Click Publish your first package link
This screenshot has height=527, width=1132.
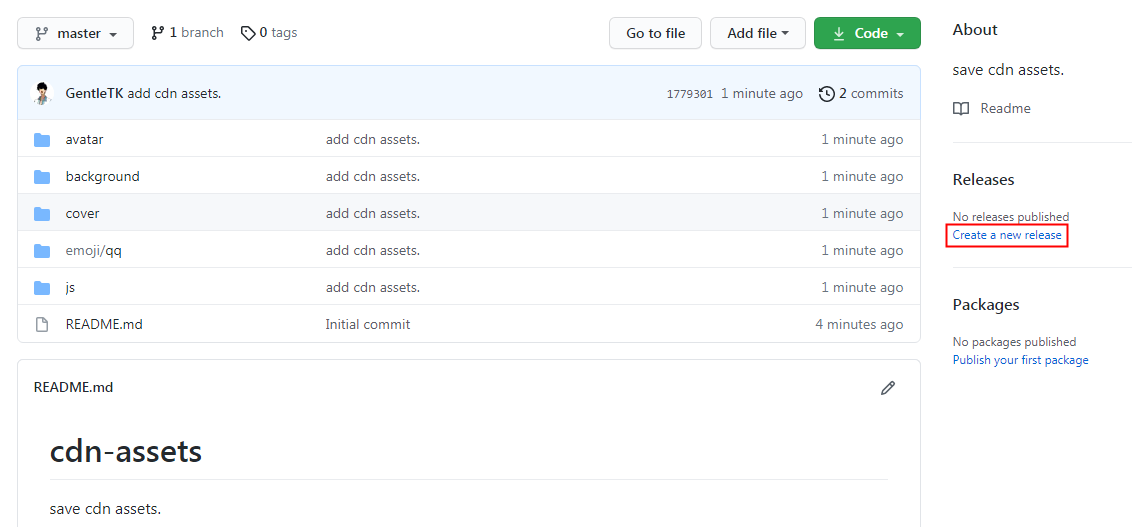[1020, 360]
